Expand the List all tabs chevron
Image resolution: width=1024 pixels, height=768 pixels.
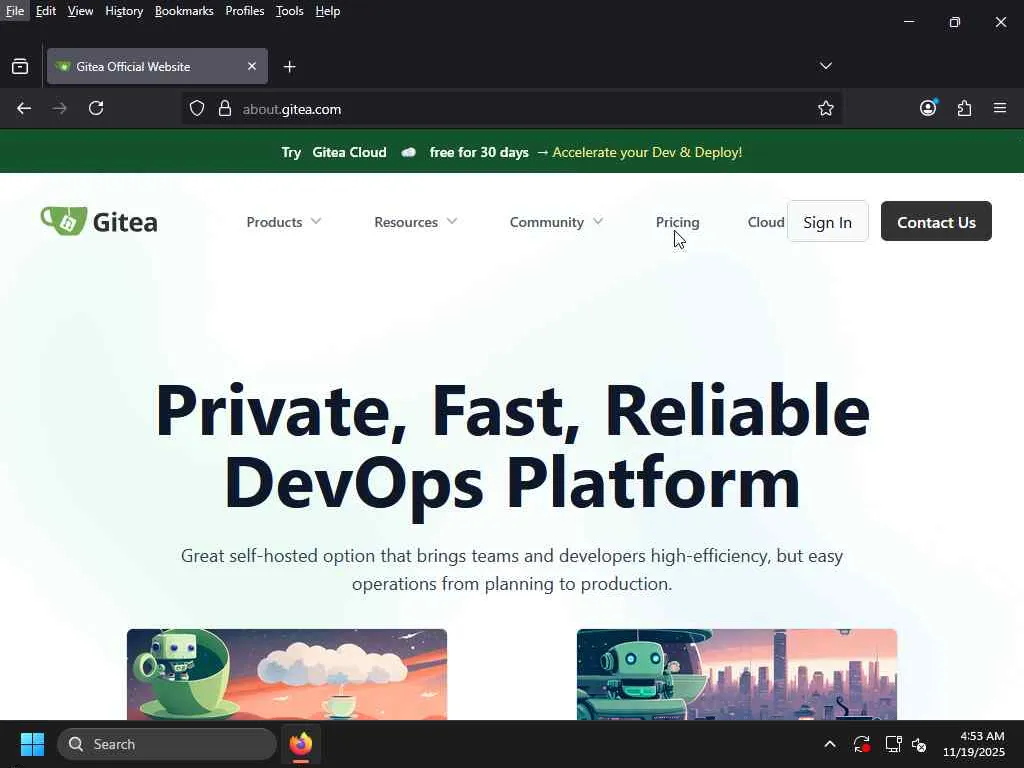tap(825, 66)
